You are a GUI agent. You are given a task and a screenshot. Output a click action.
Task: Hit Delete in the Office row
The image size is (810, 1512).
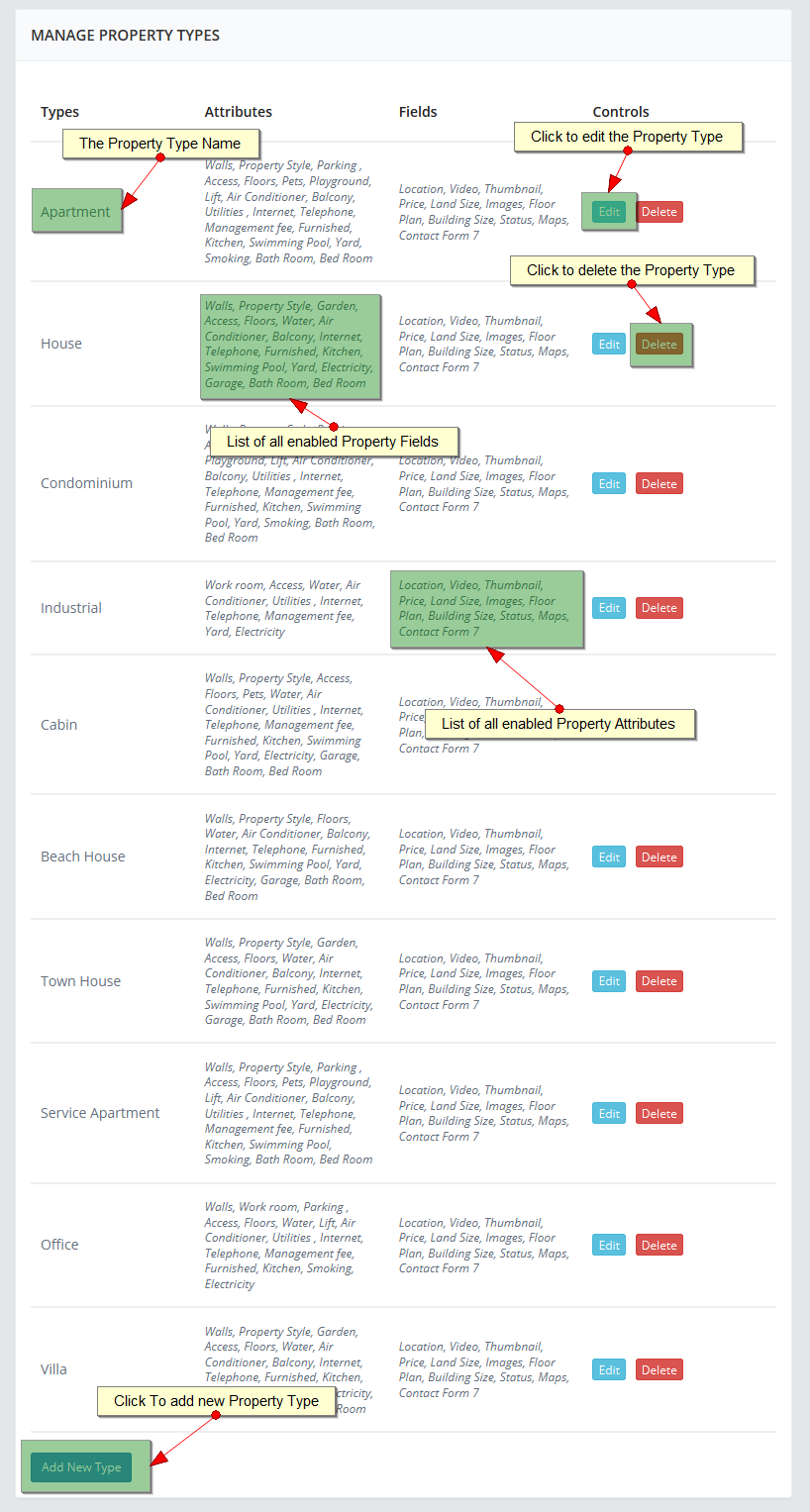[x=658, y=1246]
